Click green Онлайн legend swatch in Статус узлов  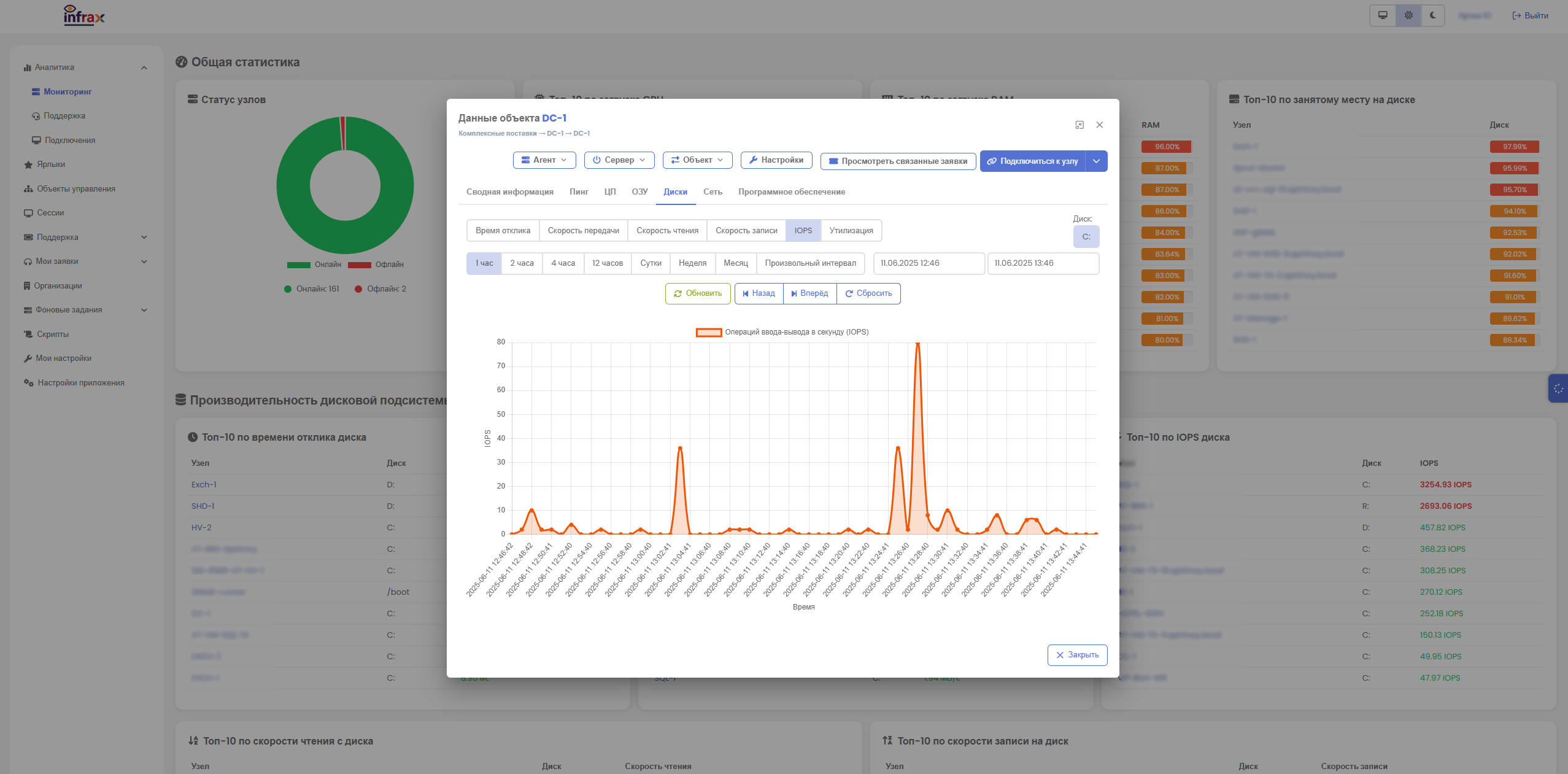tap(299, 265)
